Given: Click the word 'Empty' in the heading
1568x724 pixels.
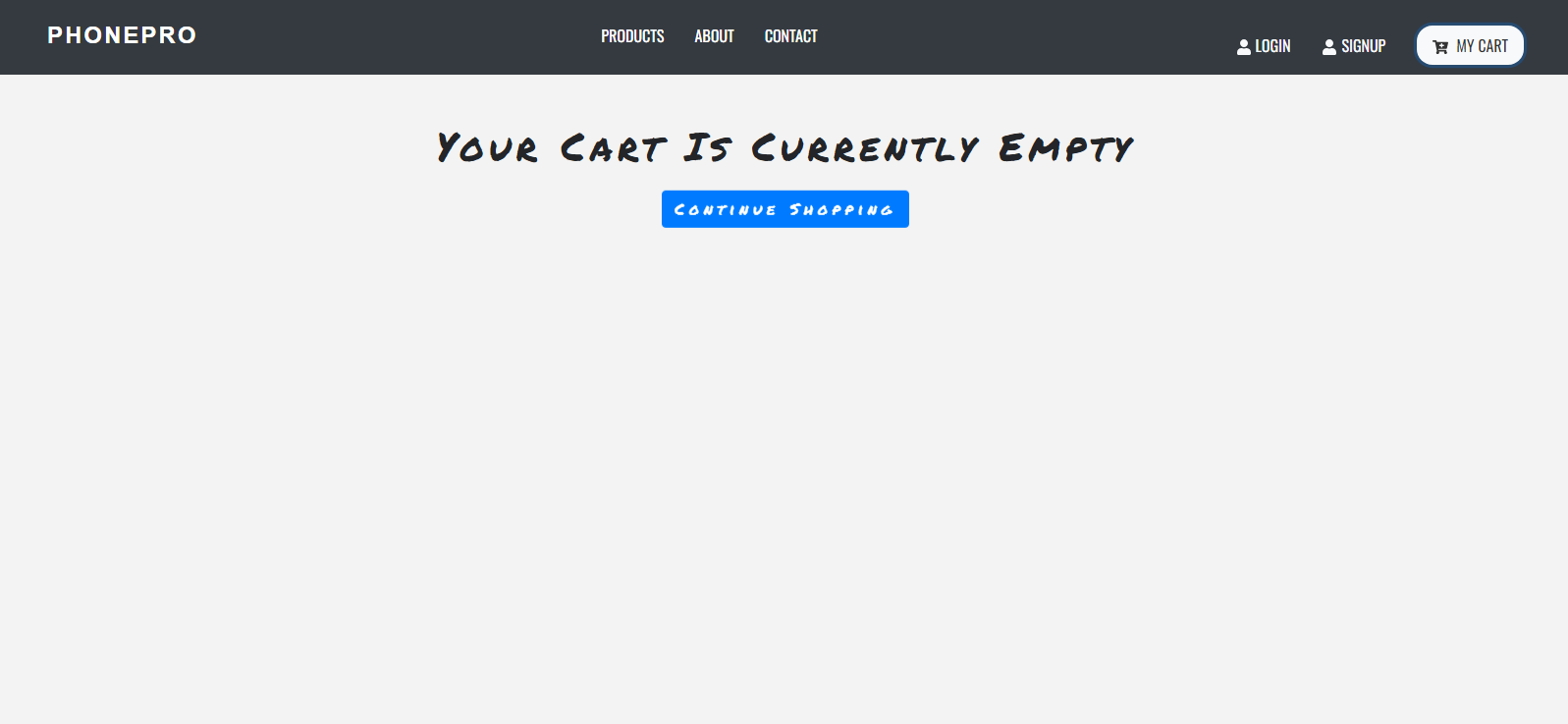Looking at the screenshot, I should (1066, 147).
